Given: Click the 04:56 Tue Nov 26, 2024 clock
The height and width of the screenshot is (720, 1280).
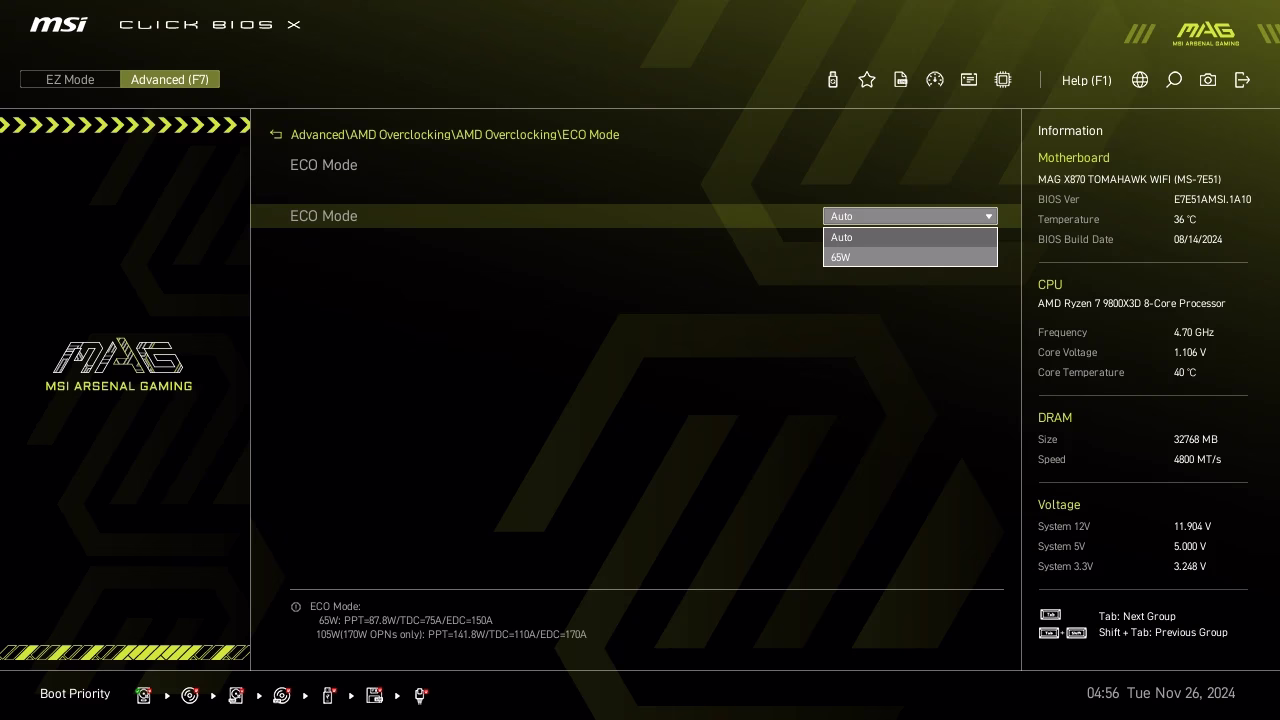Looking at the screenshot, I should pyautogui.click(x=1161, y=693).
